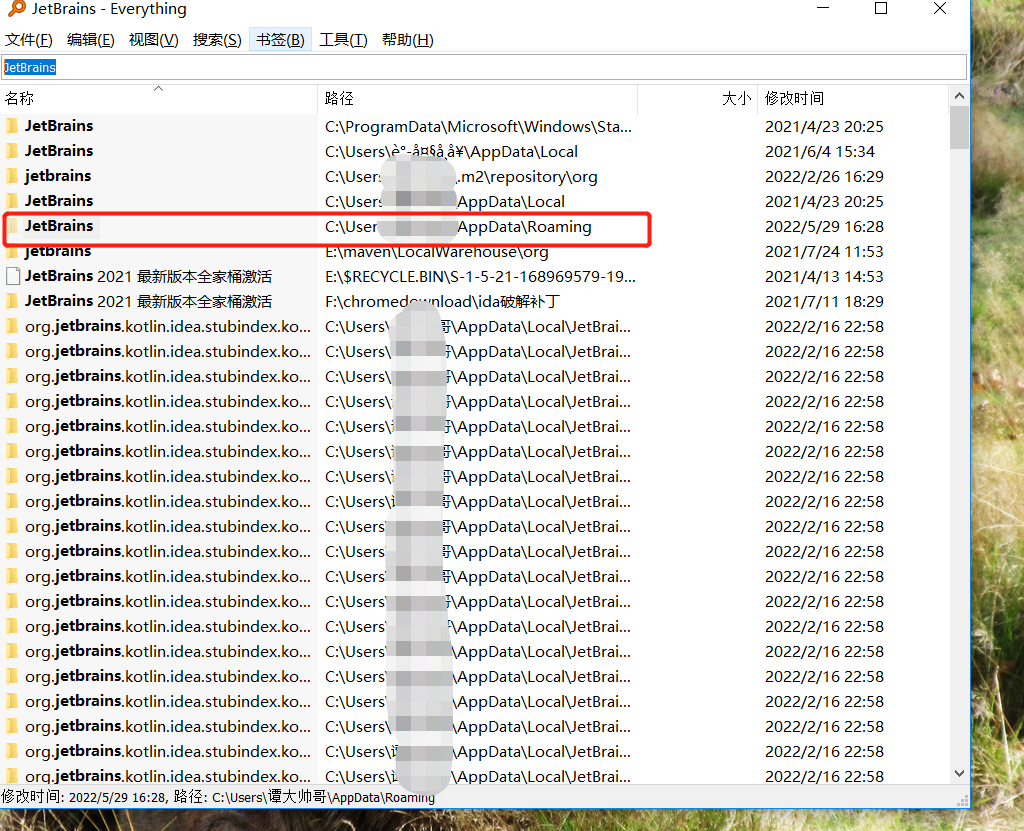This screenshot has width=1024, height=831.
Task: Select JetBrains 2021 最新版本全家桶激活 file in RECYCLE.BIN
Action: click(x=148, y=276)
